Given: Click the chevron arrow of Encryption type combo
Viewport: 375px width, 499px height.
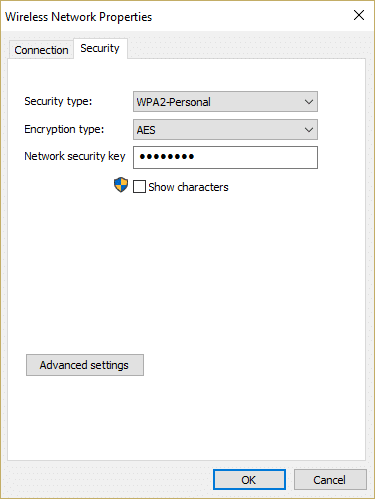Looking at the screenshot, I should (309, 130).
